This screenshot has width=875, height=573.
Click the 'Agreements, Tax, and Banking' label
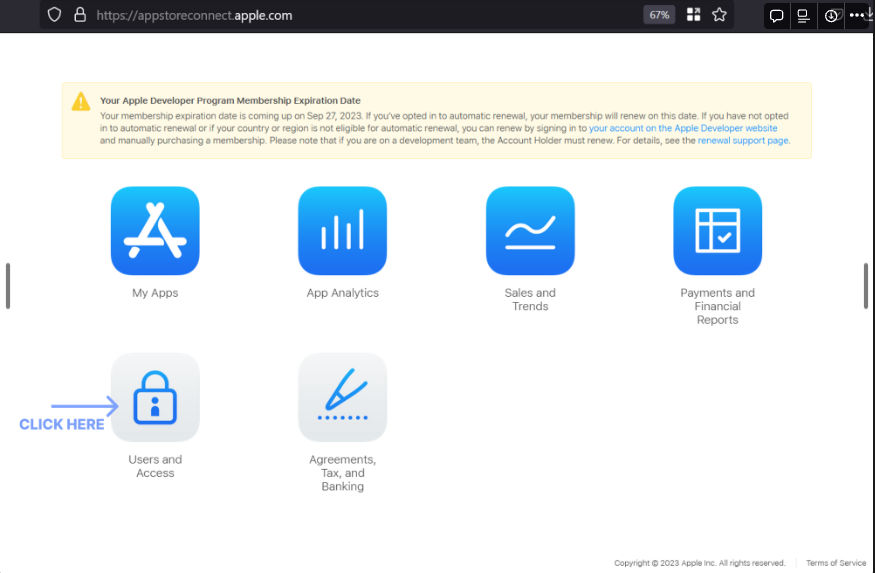pos(343,473)
